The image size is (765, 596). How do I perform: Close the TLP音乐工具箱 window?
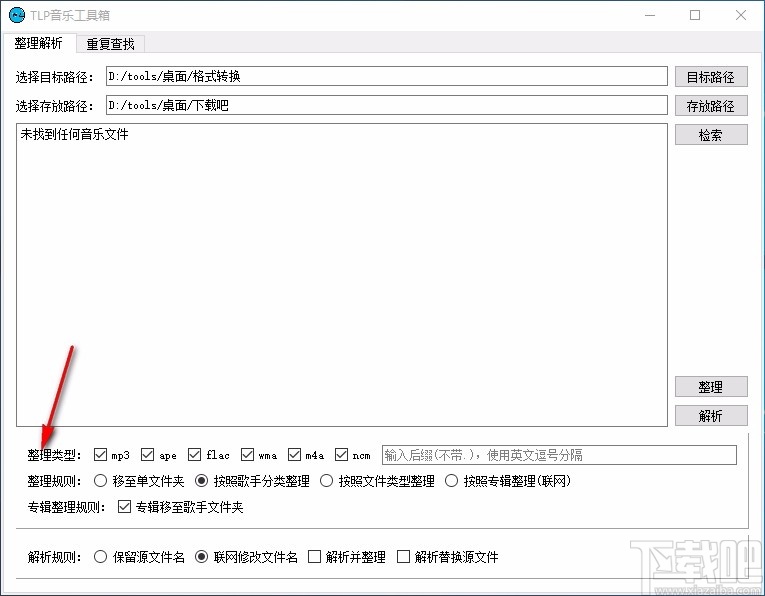click(x=741, y=15)
